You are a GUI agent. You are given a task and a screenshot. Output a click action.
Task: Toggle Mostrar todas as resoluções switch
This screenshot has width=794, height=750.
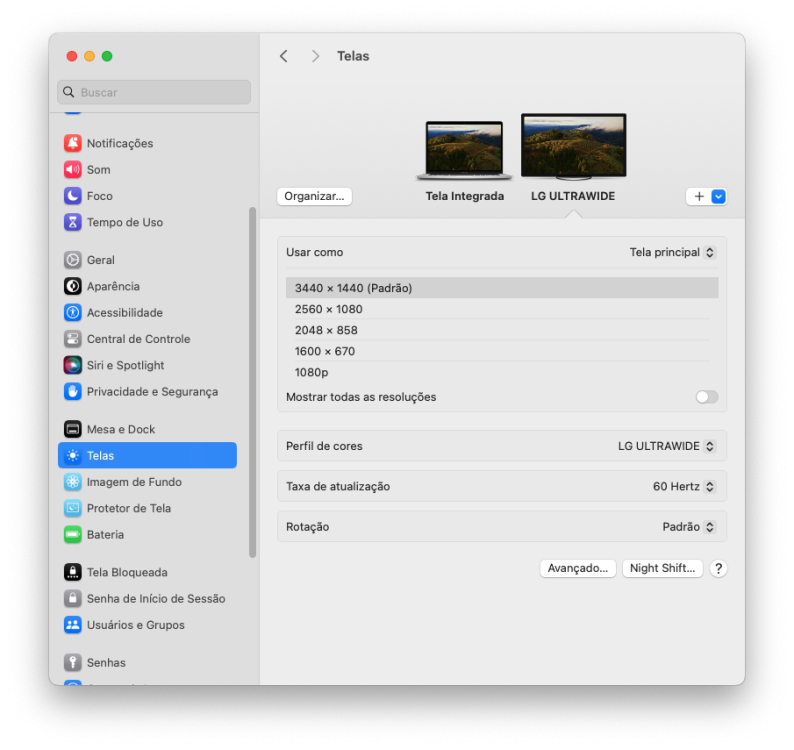pyautogui.click(x=707, y=397)
